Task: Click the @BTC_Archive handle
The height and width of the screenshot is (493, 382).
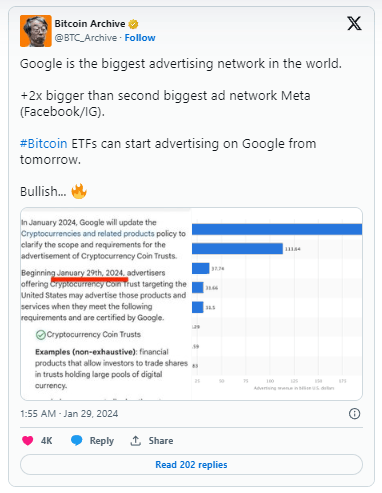Action: point(86,38)
